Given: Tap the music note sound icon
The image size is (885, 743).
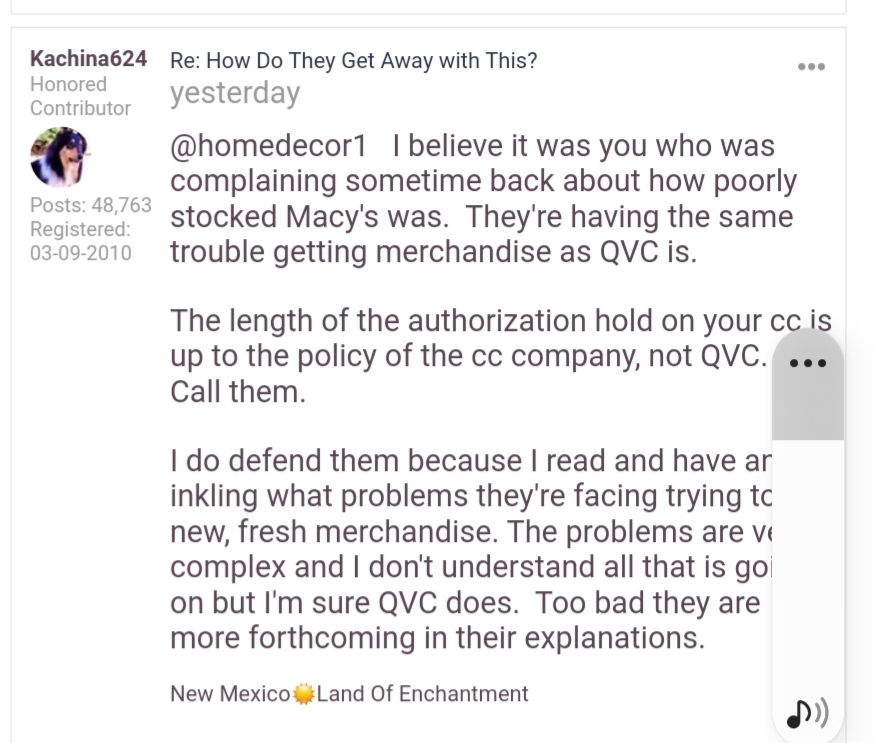Looking at the screenshot, I should click(x=807, y=713).
